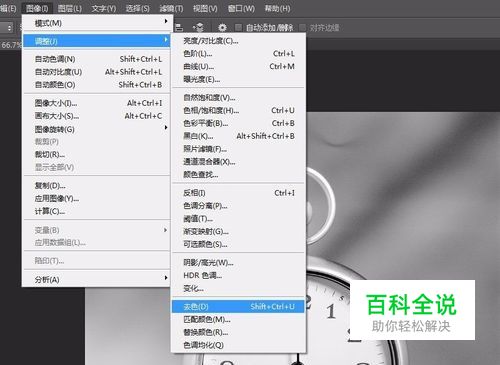Apply 色调均化(Q) adjustment
Screen dimensions: 500x365
point(238,345)
